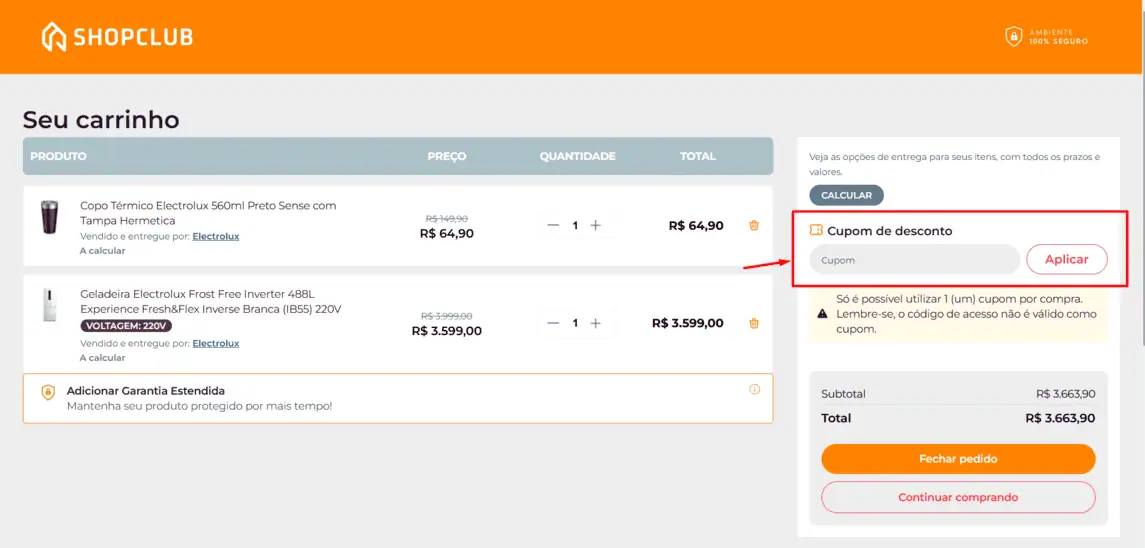Screen dimensions: 1145x548
Task: Proceed with Fechar pedido button
Action: click(x=958, y=459)
